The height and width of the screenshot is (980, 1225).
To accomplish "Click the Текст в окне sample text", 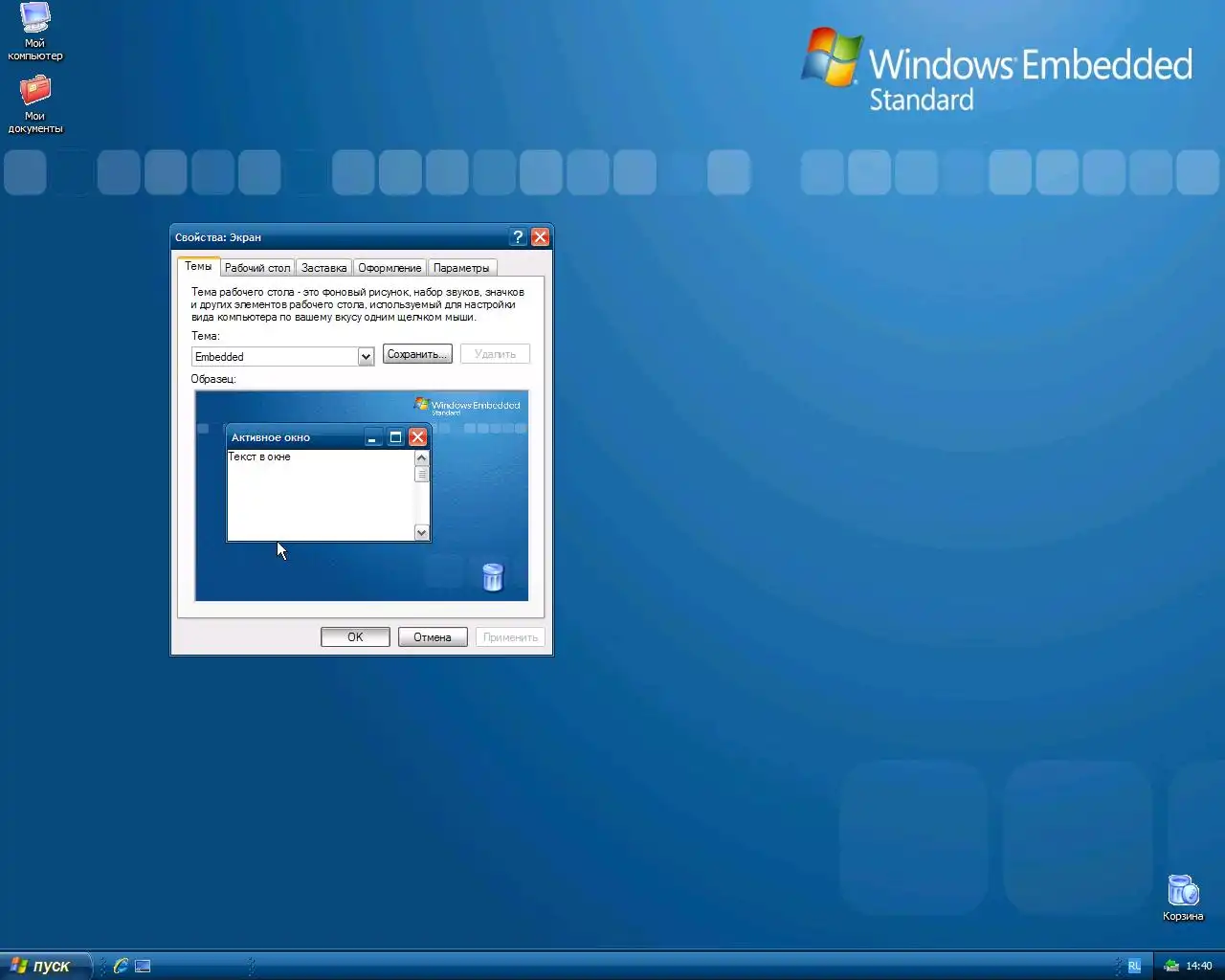I will (259, 457).
